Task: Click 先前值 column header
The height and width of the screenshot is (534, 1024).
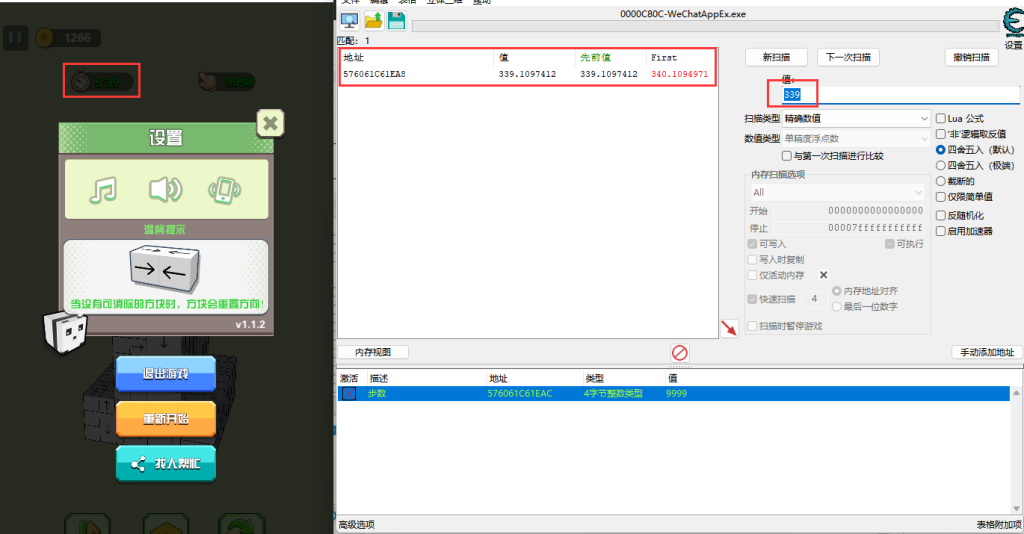Action: coord(610,57)
